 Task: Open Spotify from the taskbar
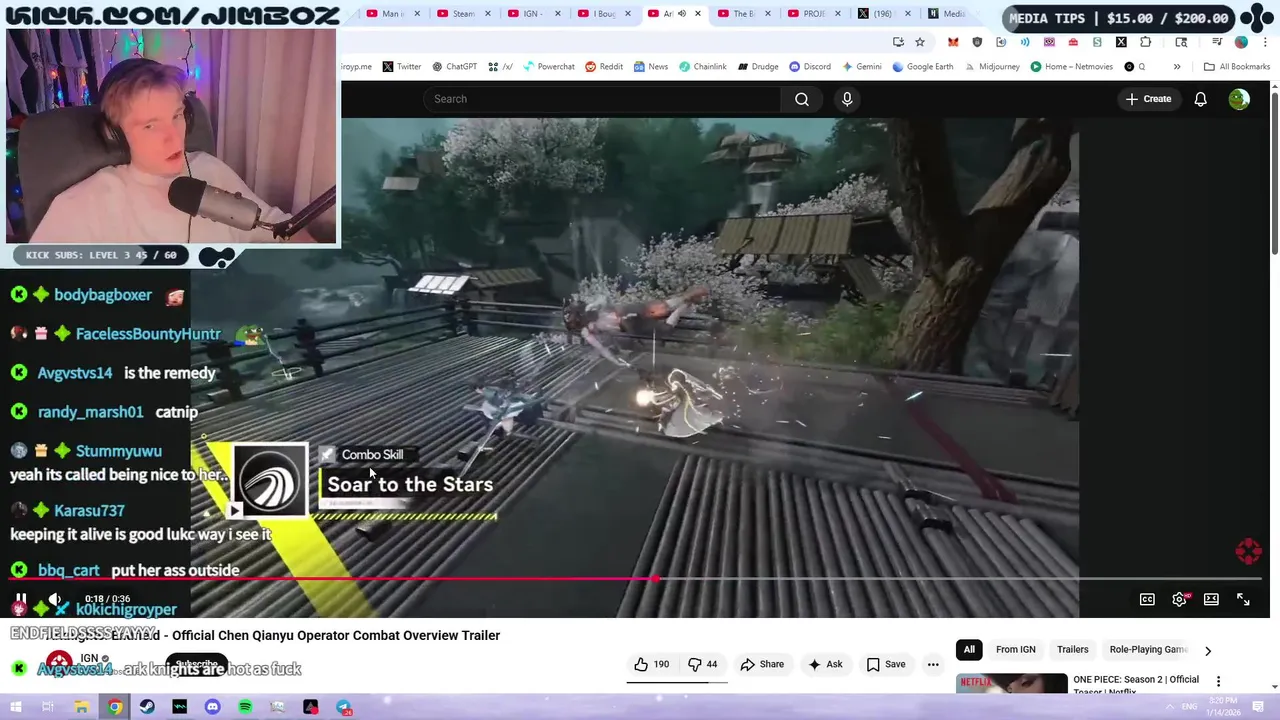coord(245,707)
